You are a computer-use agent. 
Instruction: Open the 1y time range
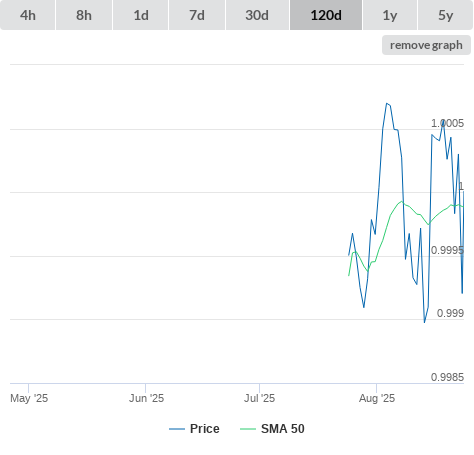click(390, 15)
